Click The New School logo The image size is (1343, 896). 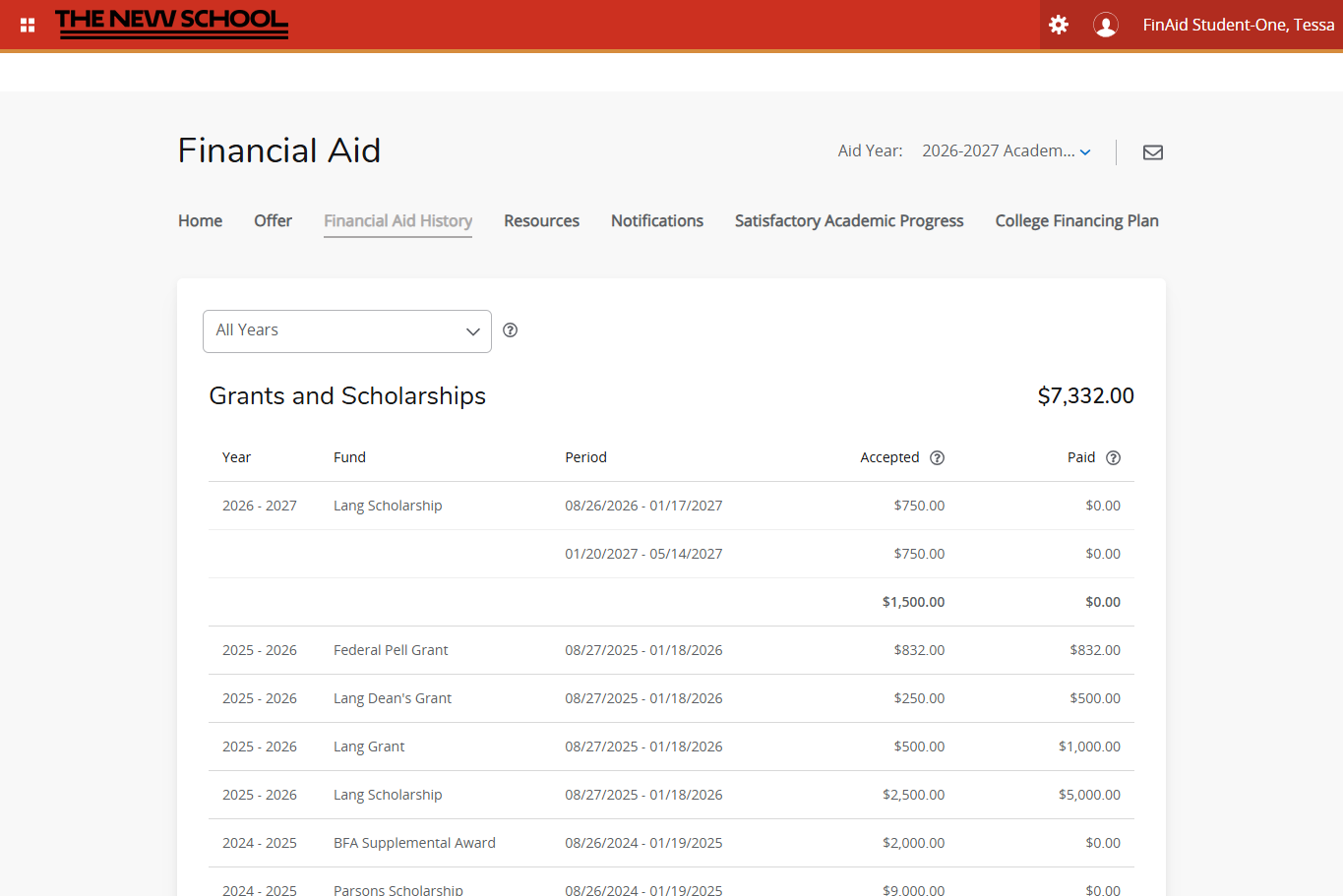171,24
